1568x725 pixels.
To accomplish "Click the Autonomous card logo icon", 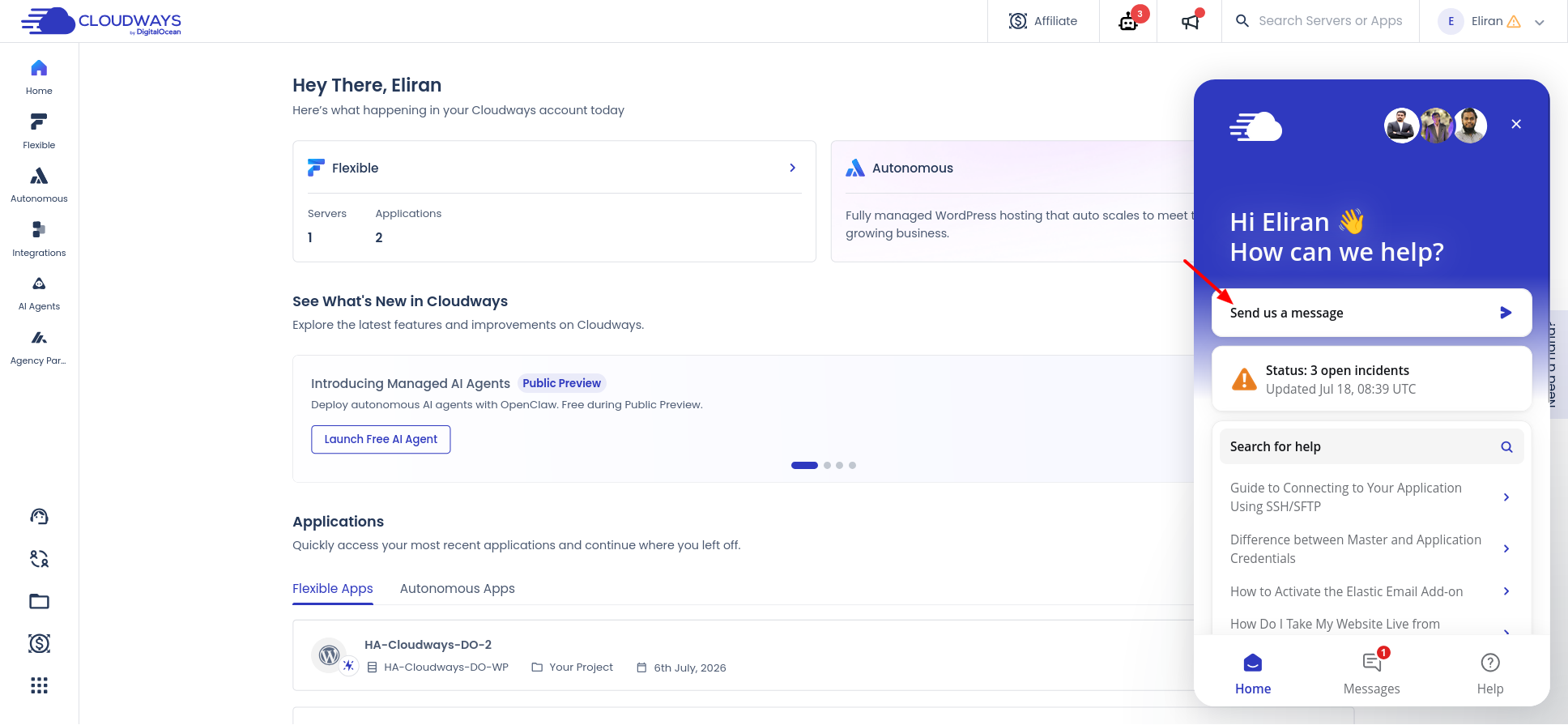I will (x=855, y=168).
